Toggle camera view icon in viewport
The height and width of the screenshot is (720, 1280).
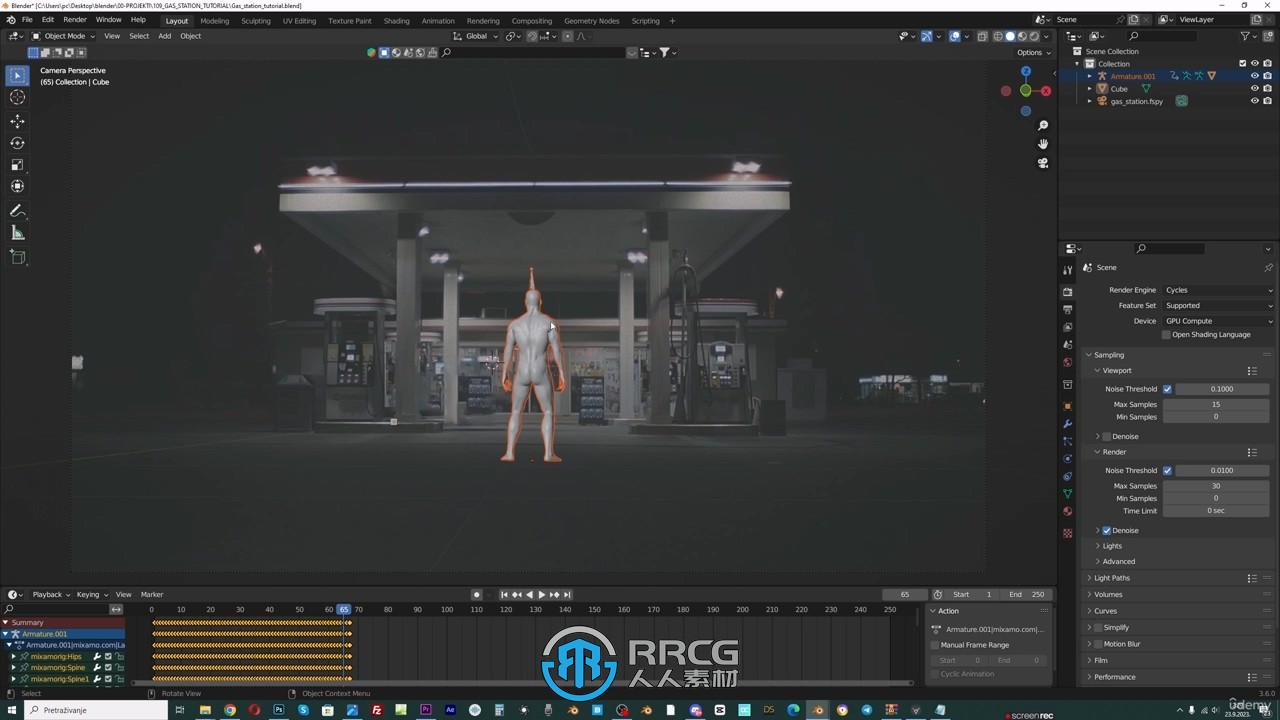[x=1043, y=163]
